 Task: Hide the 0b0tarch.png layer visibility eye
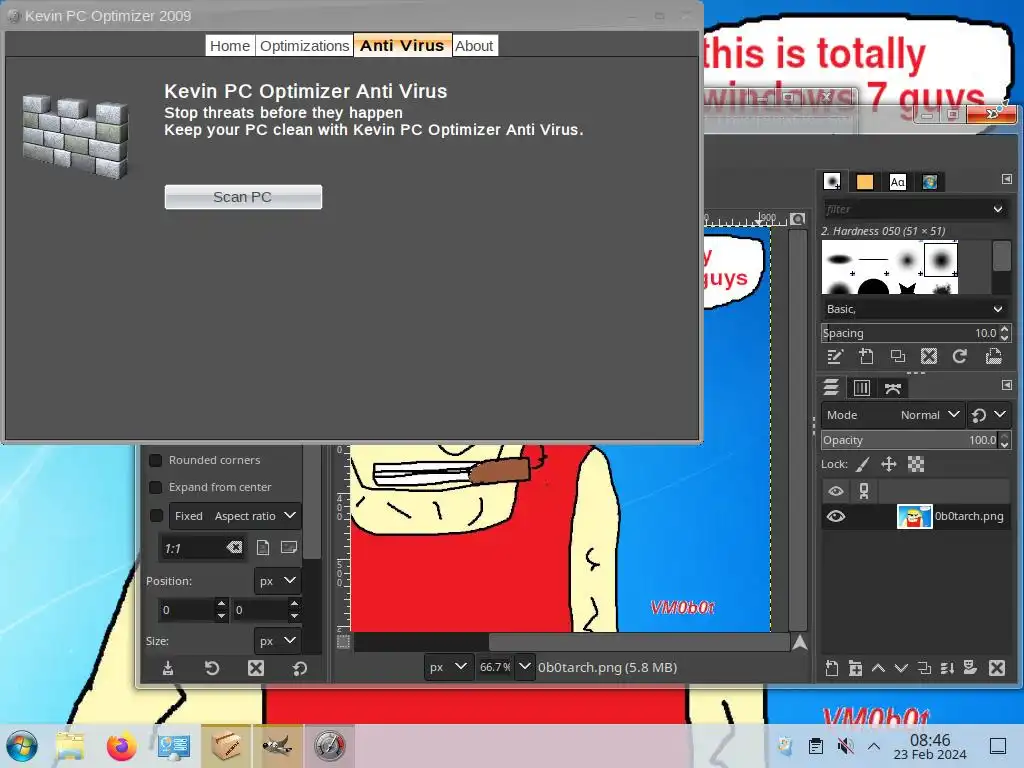[836, 517]
